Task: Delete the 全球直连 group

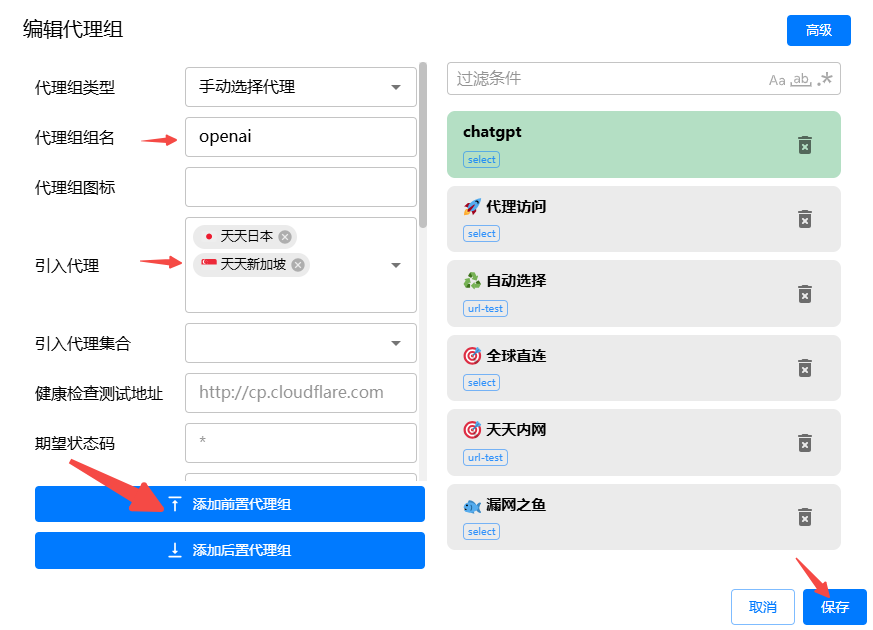Action: click(805, 368)
